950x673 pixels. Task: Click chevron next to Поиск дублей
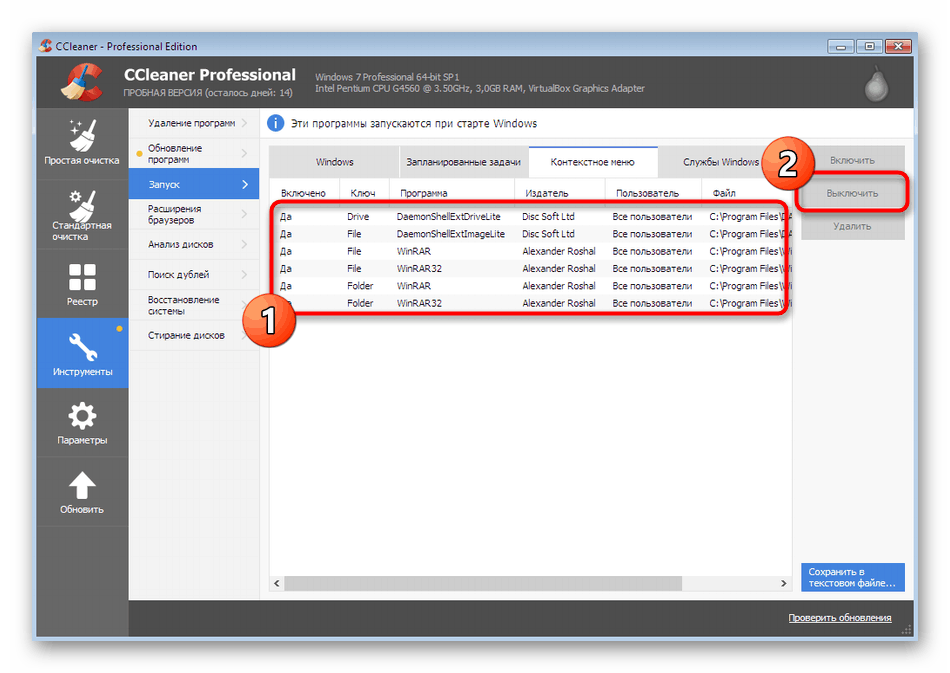tap(245, 274)
